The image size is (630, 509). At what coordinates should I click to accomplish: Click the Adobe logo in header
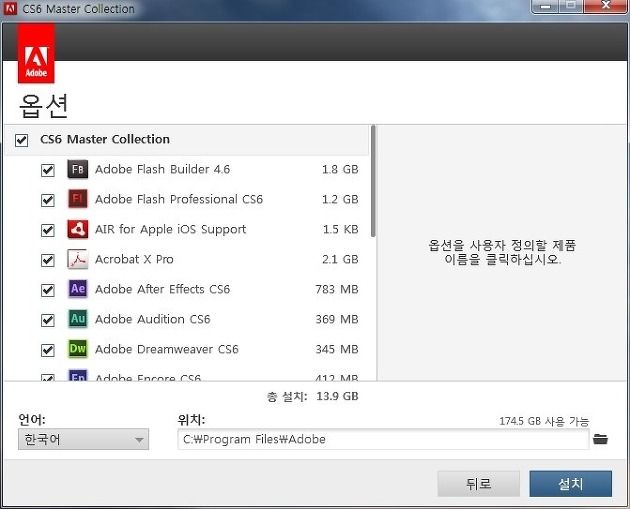pyautogui.click(x=36, y=53)
